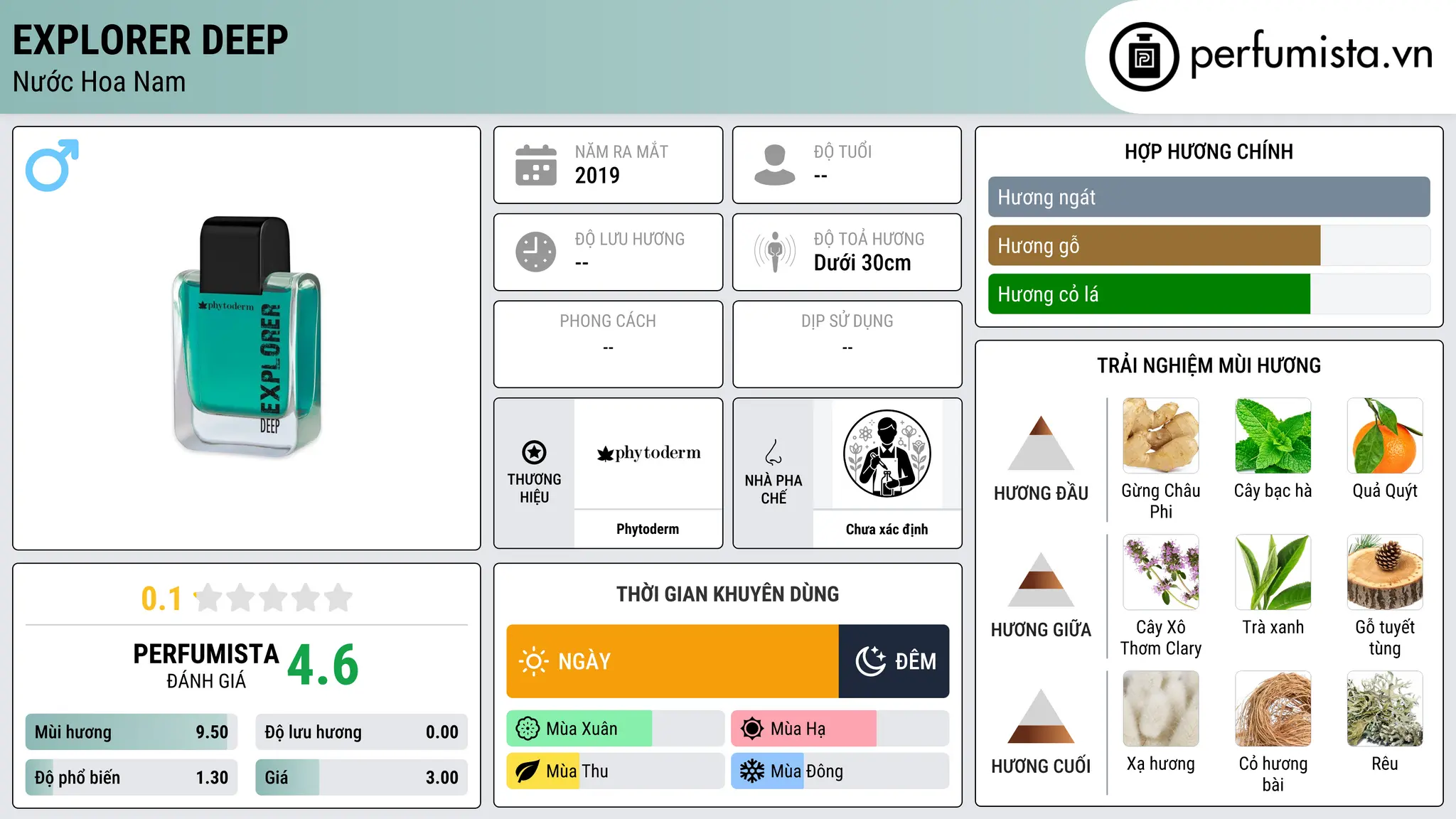This screenshot has height=819, width=1456.
Task: Click the Mùi hương 9.50 score bar
Action: click(132, 732)
